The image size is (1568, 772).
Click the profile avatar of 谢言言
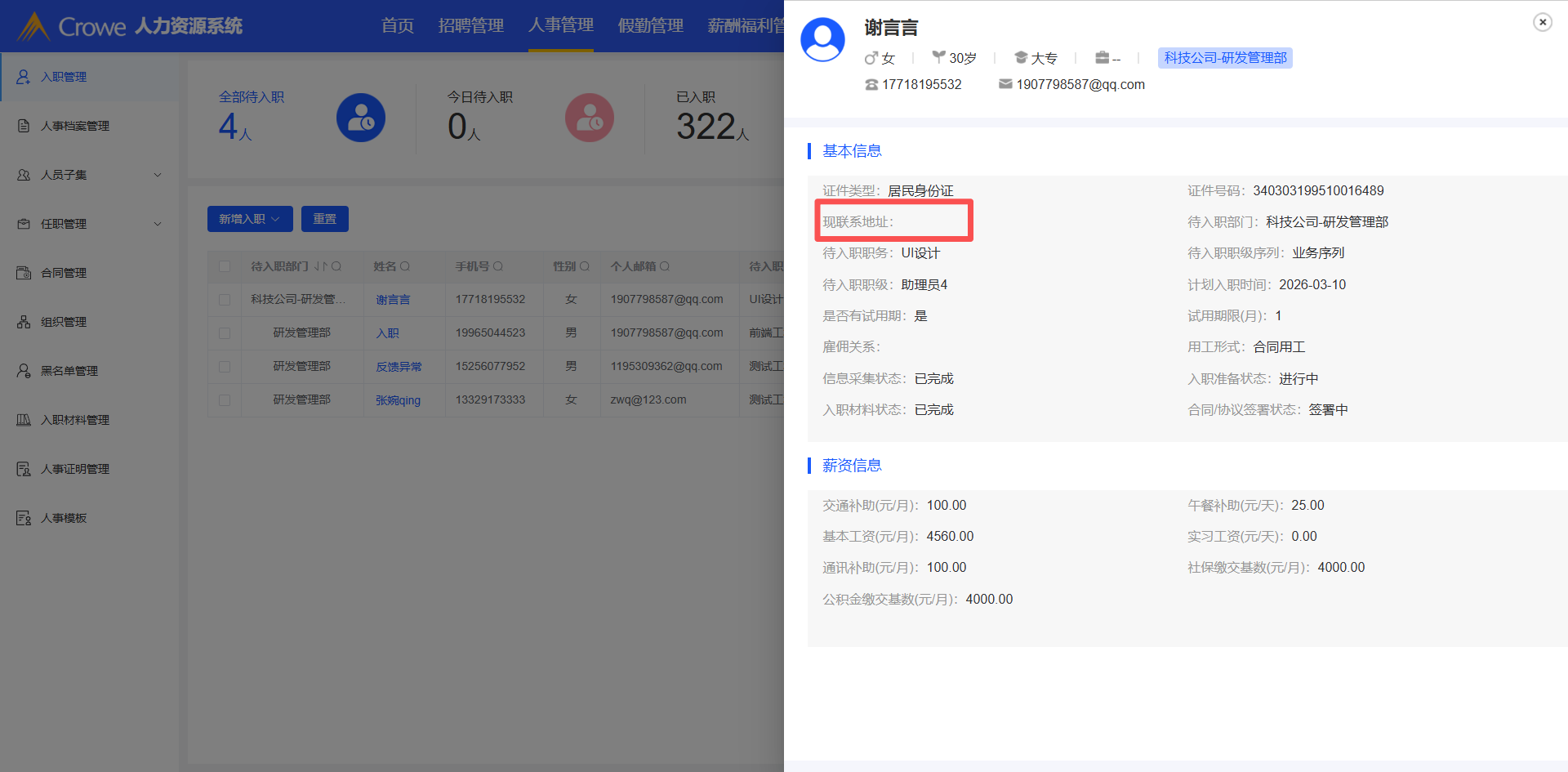pyautogui.click(x=822, y=40)
